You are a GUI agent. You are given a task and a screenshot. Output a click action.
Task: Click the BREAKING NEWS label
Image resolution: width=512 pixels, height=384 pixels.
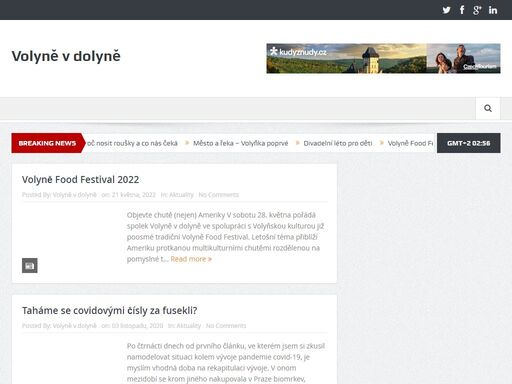(47, 143)
